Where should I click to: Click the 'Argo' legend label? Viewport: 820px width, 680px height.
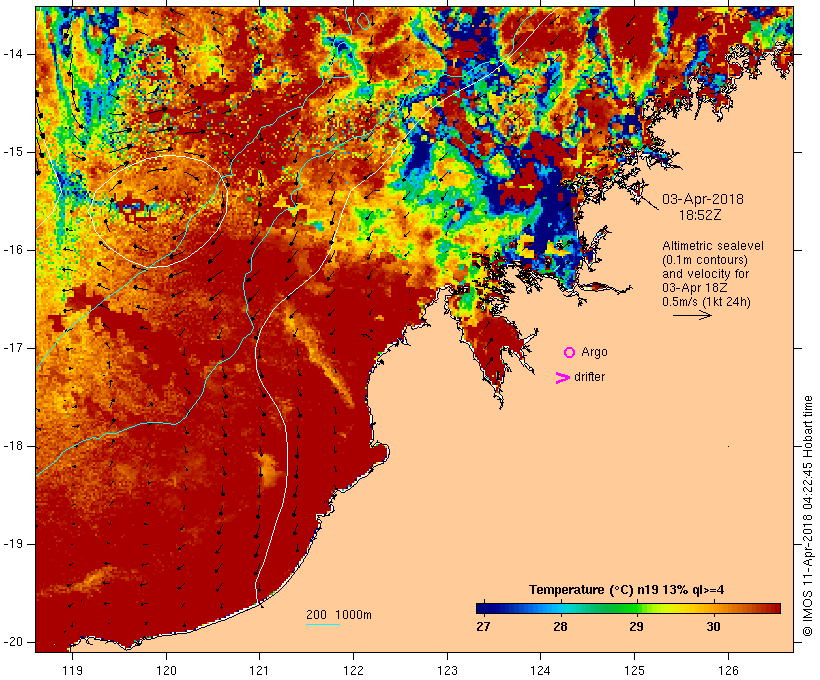tap(594, 353)
